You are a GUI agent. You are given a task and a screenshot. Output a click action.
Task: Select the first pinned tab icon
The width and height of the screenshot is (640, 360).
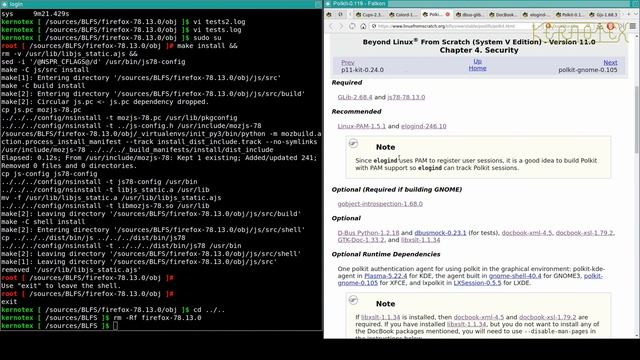click(329, 14)
